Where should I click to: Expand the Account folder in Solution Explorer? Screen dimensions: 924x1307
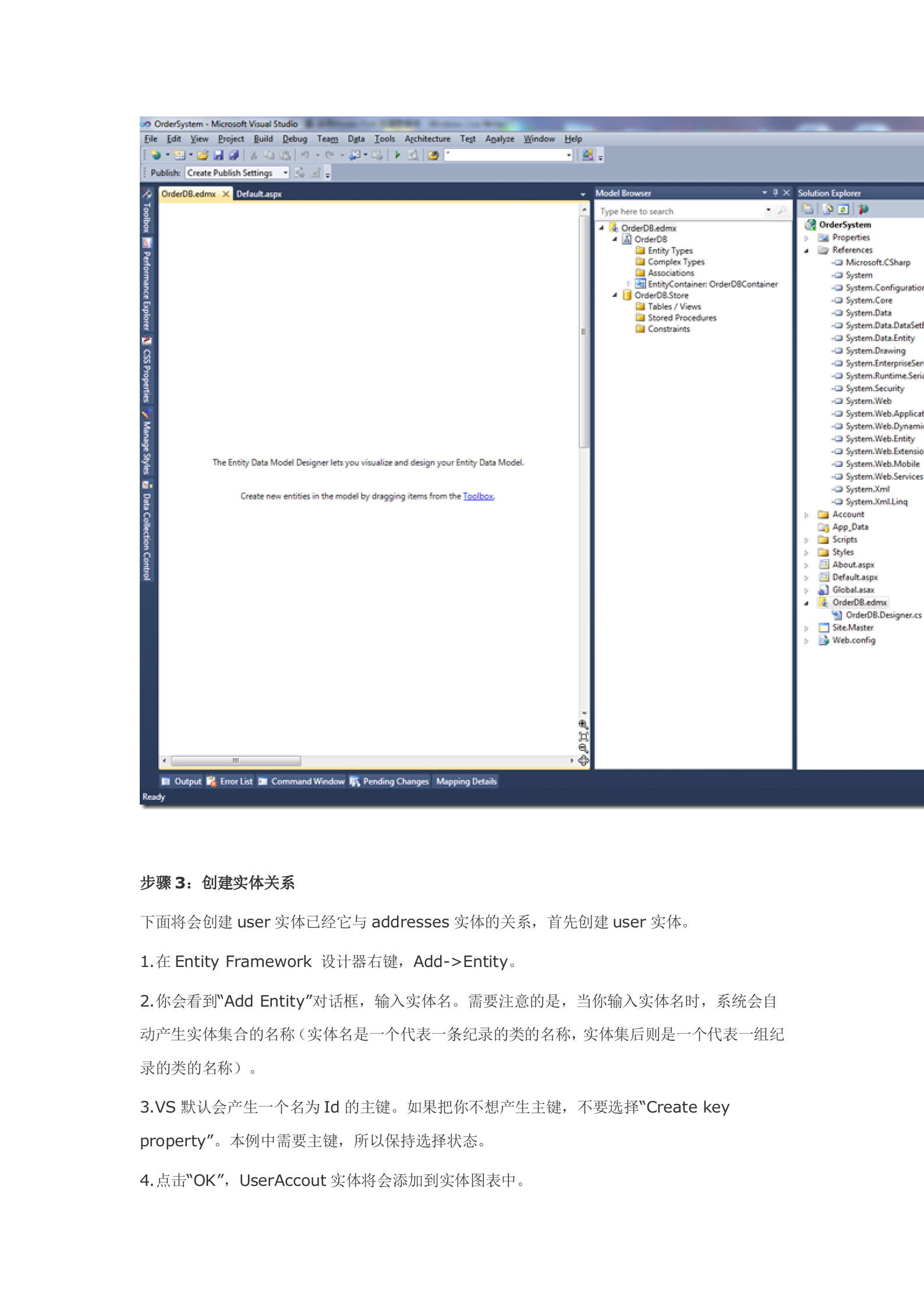tap(806, 515)
